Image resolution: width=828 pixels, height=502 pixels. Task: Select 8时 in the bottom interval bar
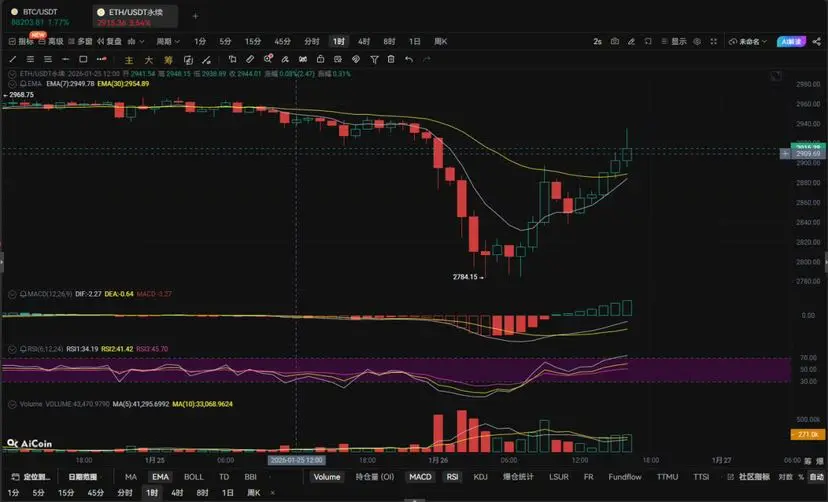(x=202, y=492)
